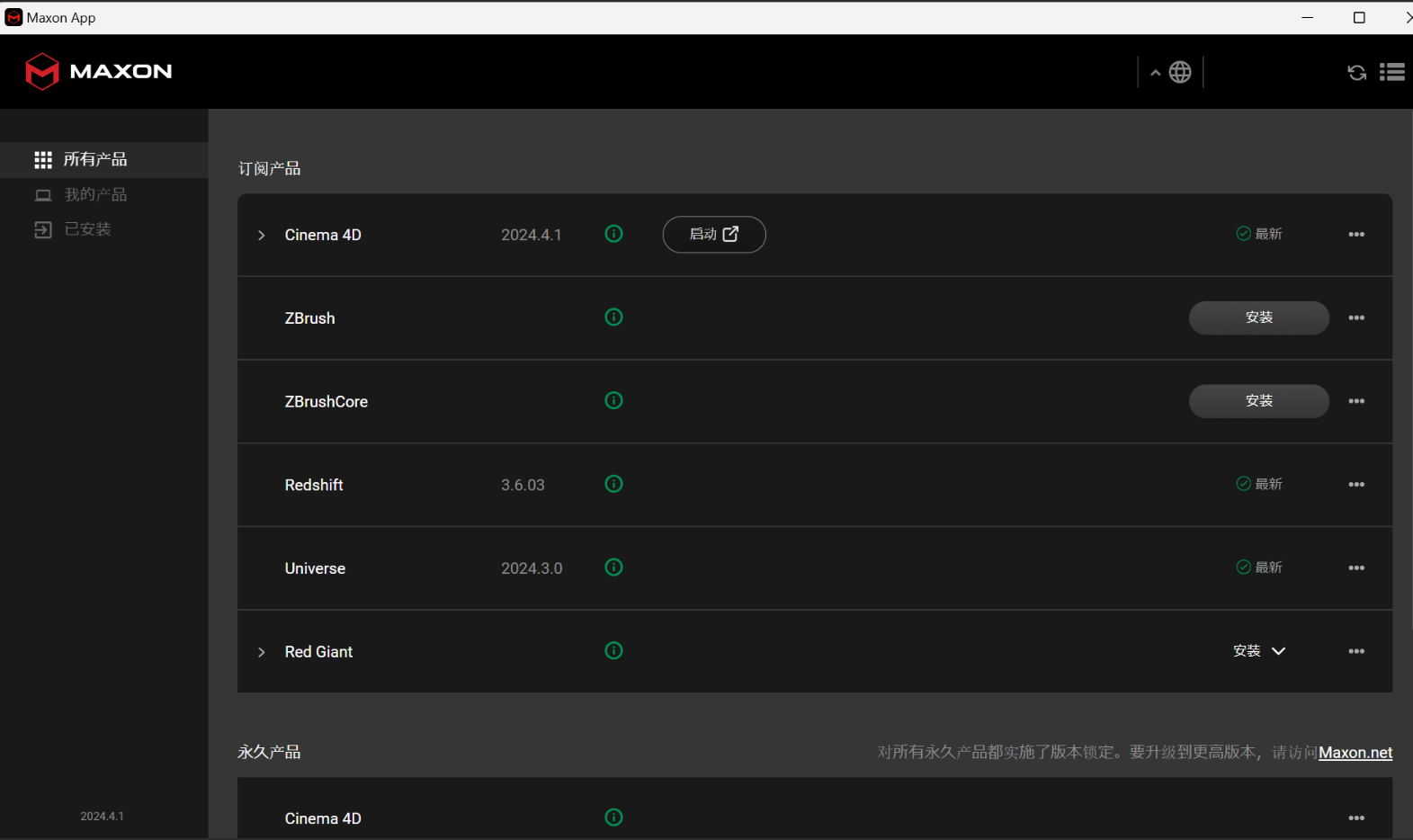The image size is (1413, 840).
Task: Select 所有产品 in the sidebar
Action: pos(94,160)
